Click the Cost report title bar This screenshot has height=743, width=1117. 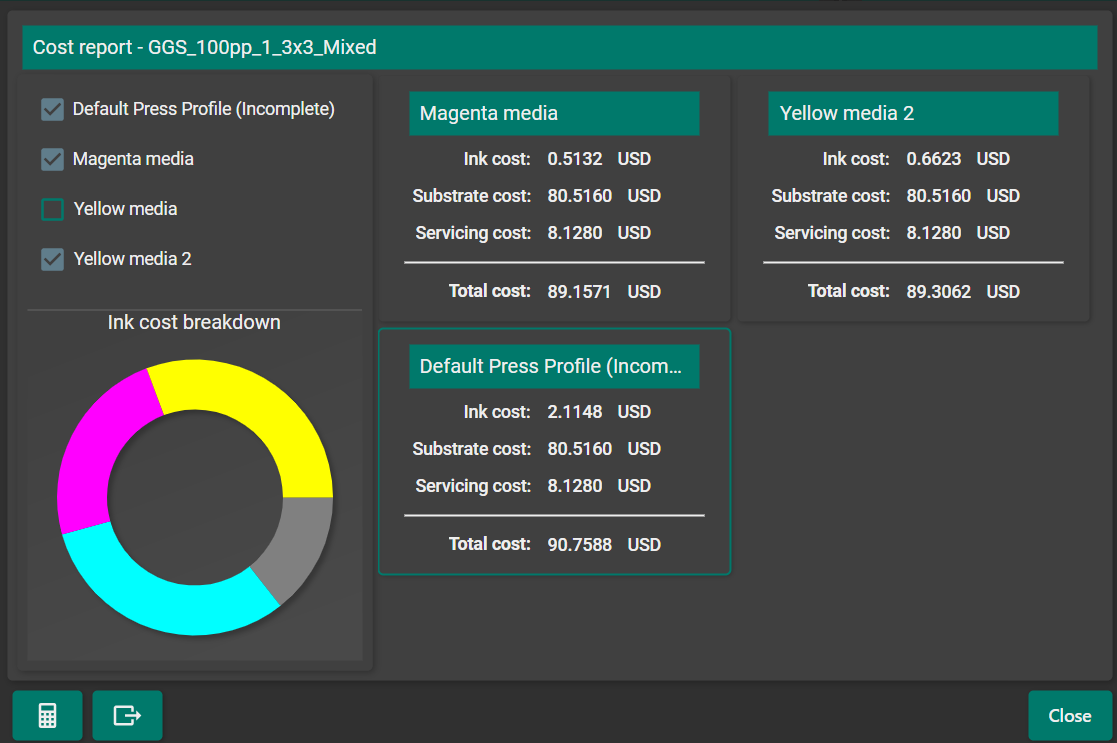click(558, 47)
